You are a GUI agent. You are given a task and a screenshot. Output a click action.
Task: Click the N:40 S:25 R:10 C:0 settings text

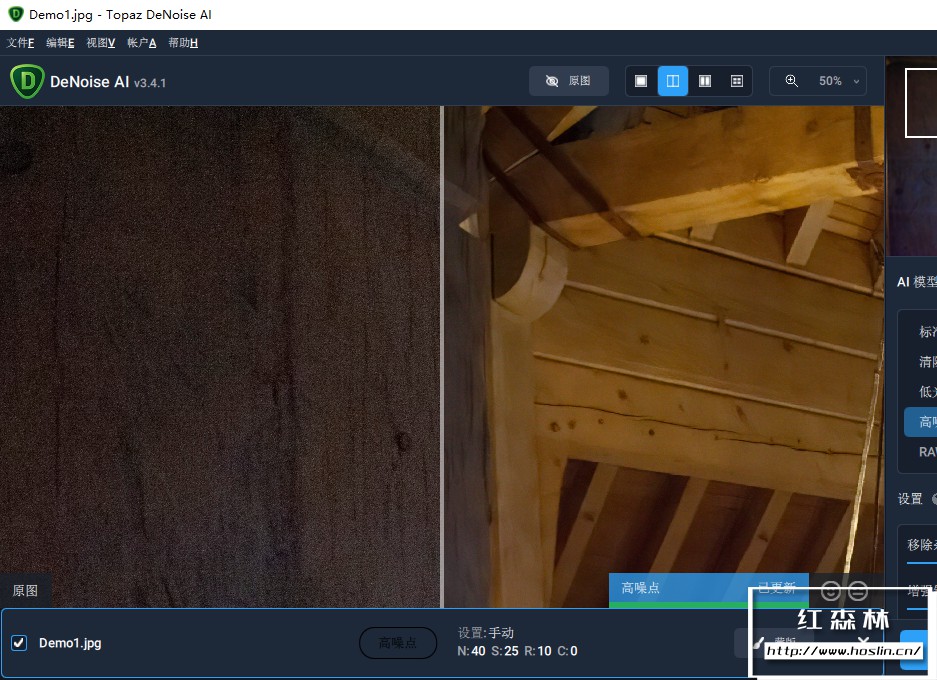[x=518, y=651]
